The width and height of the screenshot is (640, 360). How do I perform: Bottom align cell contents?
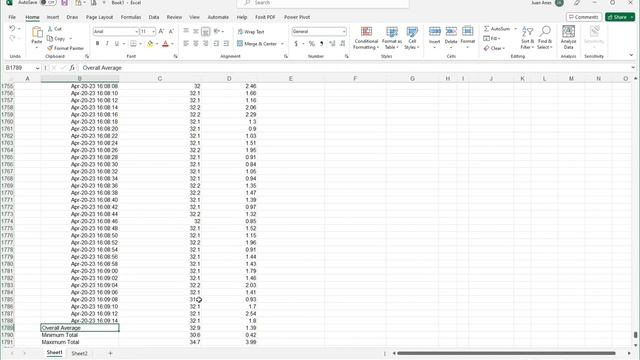[x=206, y=31]
